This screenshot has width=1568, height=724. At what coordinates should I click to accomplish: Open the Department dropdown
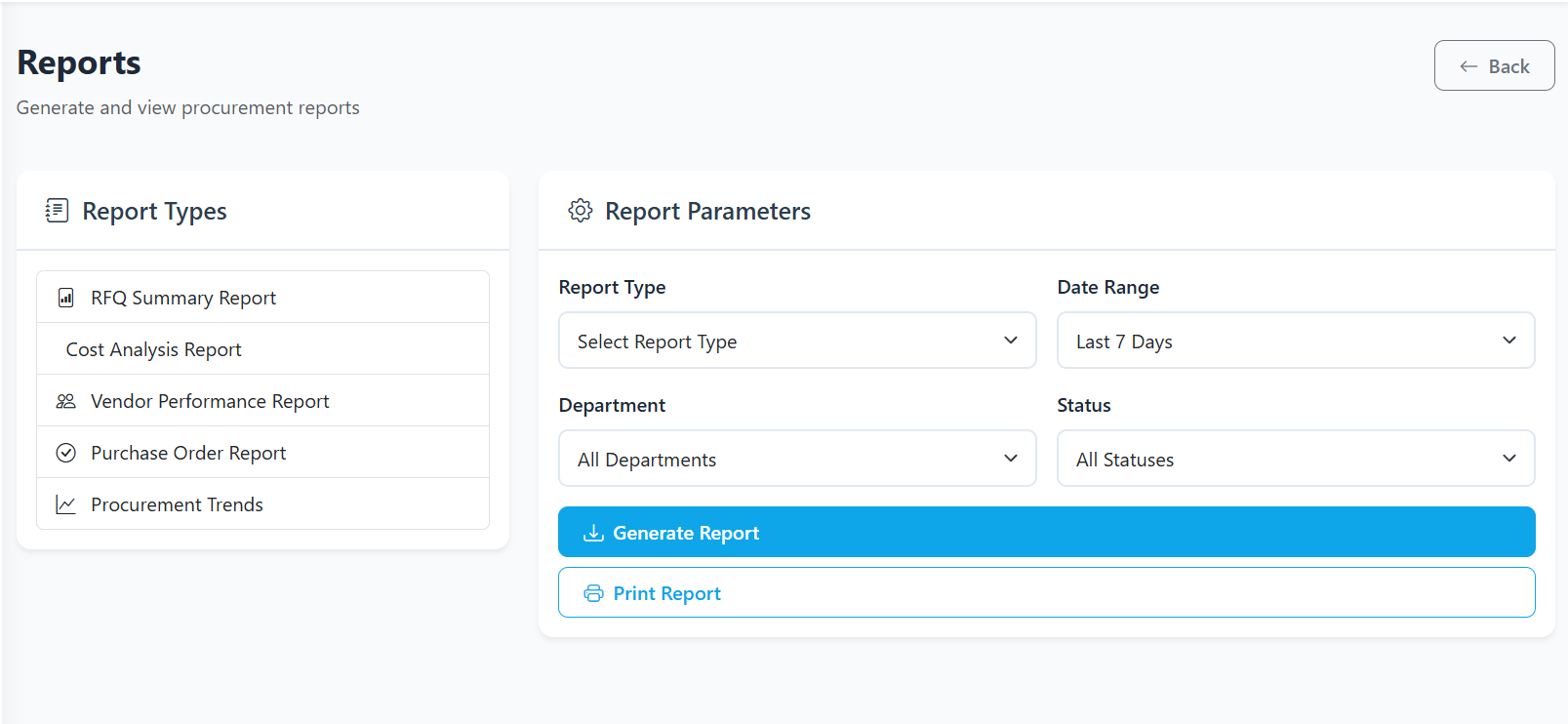click(x=796, y=459)
